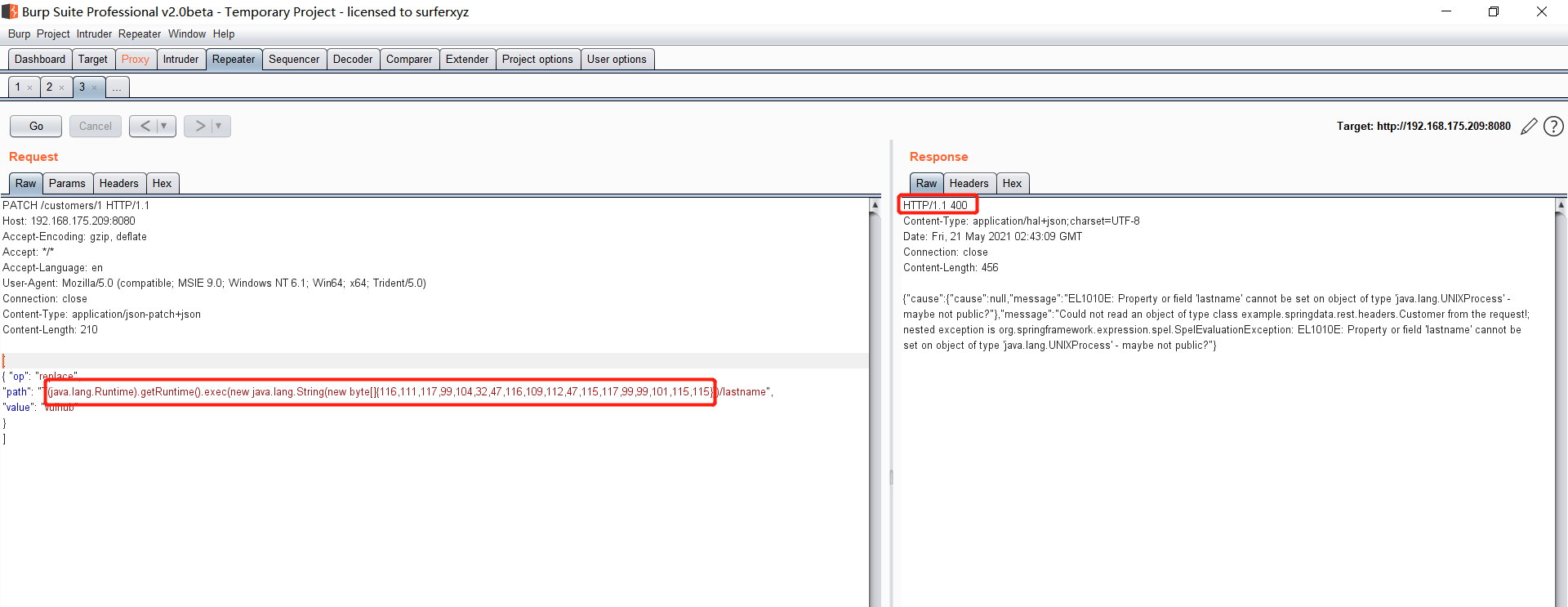This screenshot has width=1568, height=607.
Task: Click the divider between request and response
Action: pos(891,477)
